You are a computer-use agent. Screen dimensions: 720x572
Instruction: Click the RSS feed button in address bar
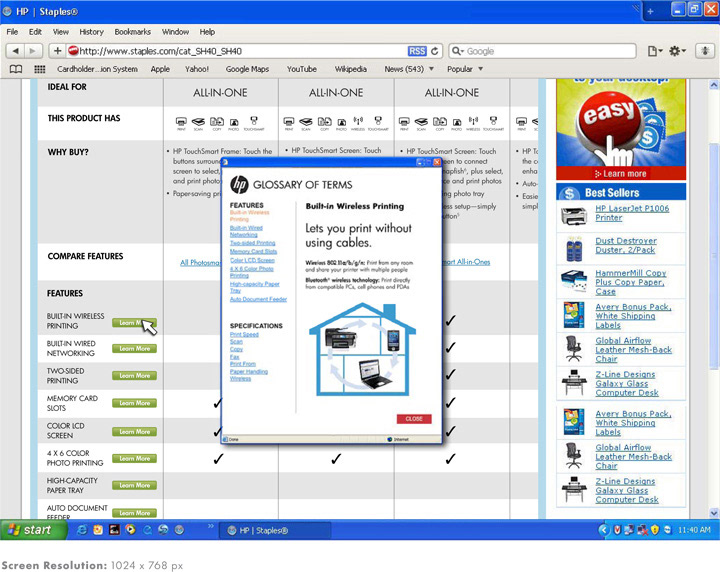point(416,51)
